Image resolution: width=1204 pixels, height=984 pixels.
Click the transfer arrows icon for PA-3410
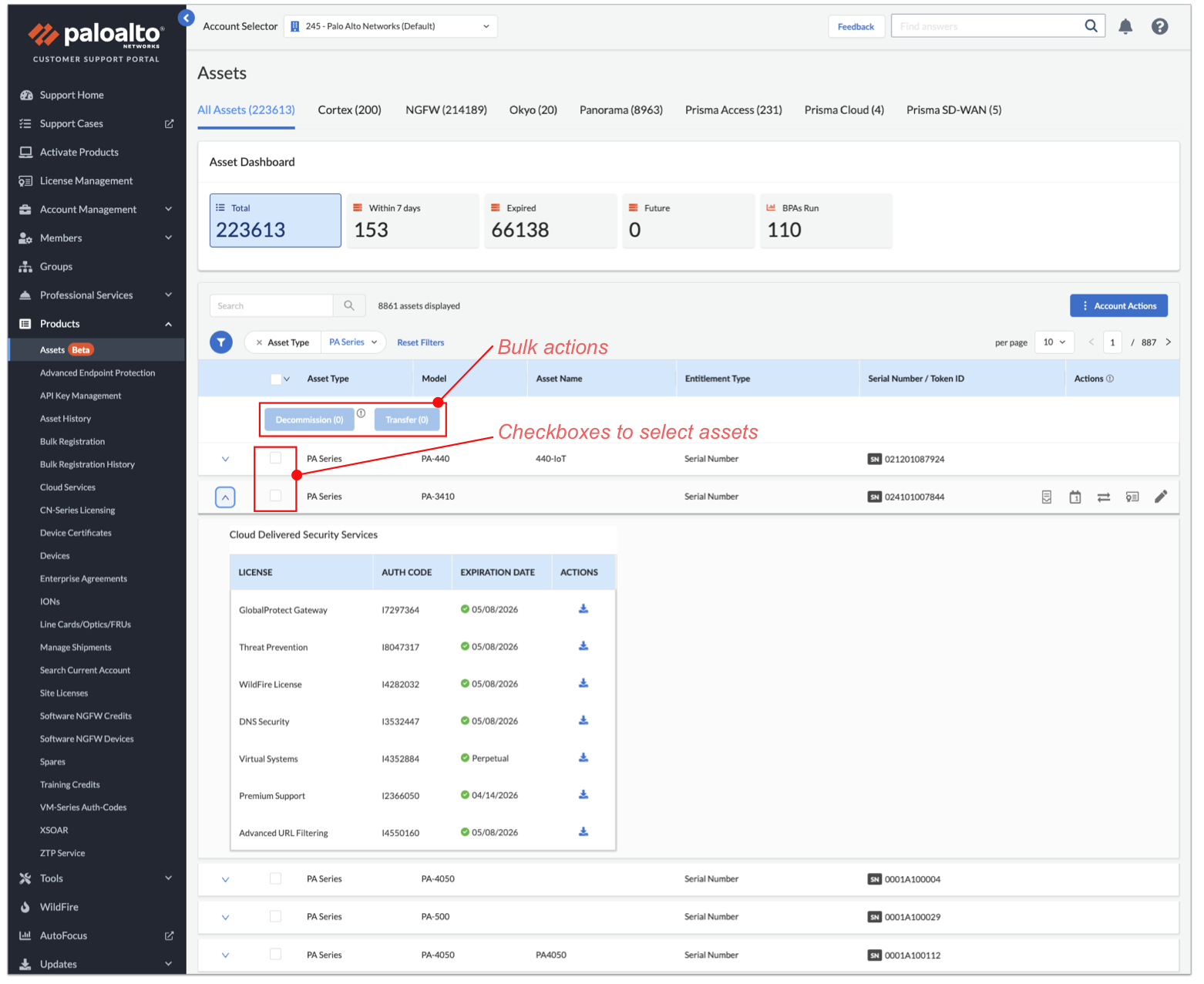coord(1103,497)
